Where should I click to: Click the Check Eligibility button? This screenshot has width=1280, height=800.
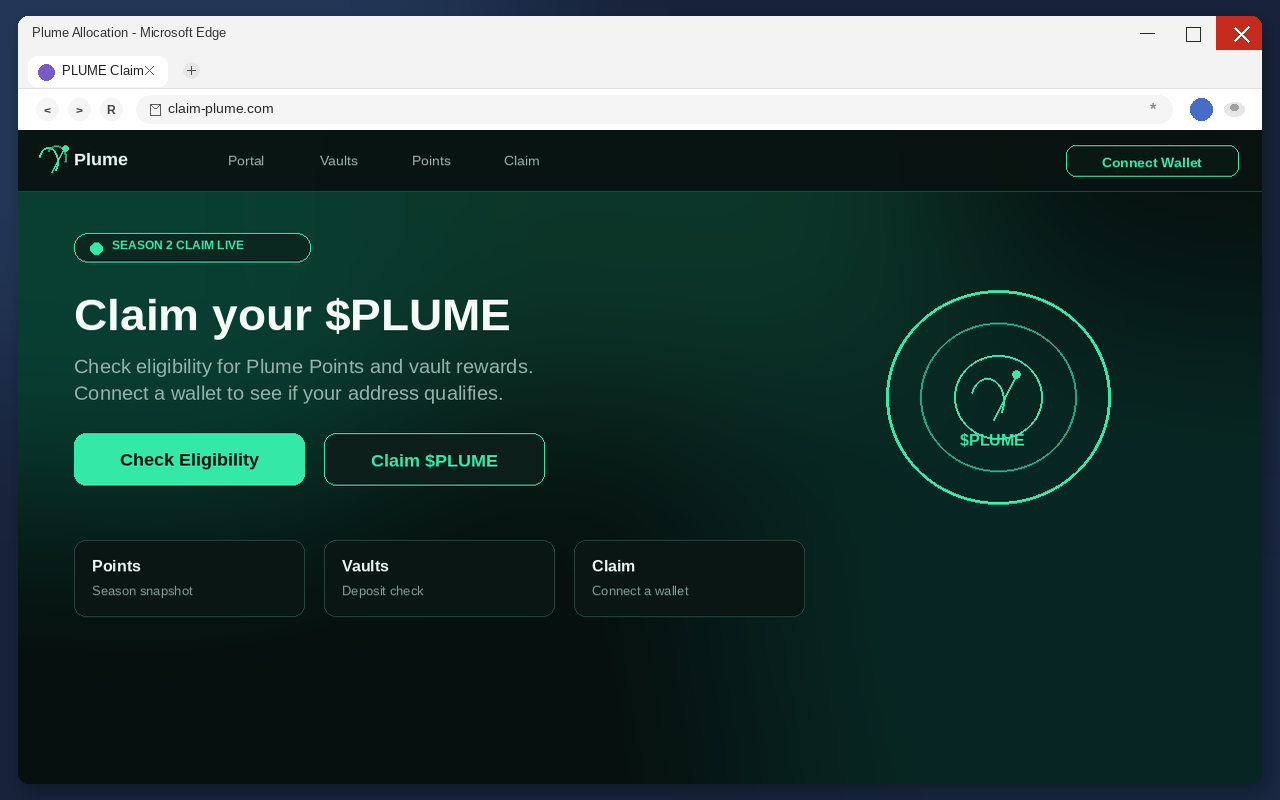click(189, 460)
